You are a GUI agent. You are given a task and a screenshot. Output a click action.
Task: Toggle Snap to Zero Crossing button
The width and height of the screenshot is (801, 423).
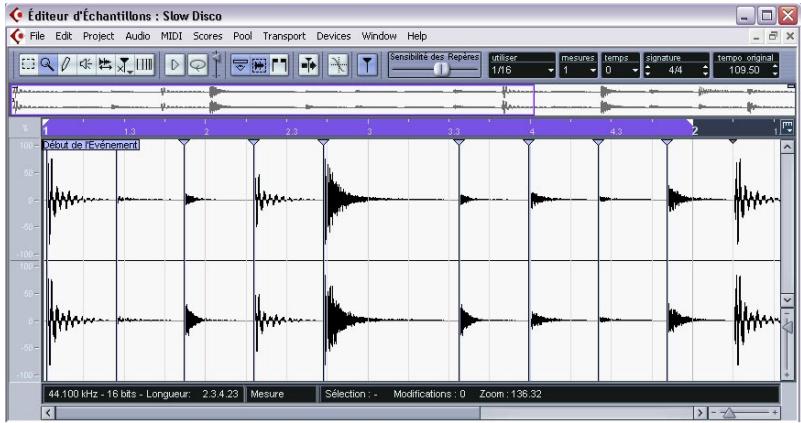pyautogui.click(x=338, y=65)
